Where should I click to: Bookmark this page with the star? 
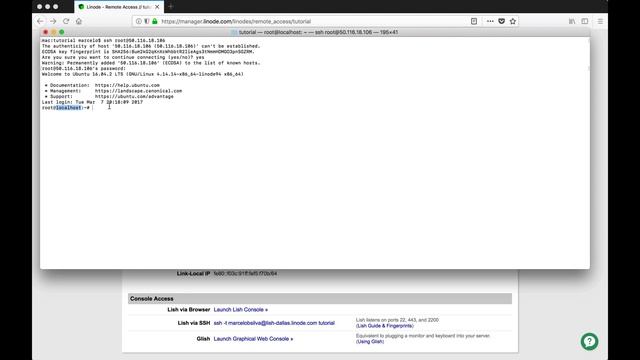coord(513,21)
